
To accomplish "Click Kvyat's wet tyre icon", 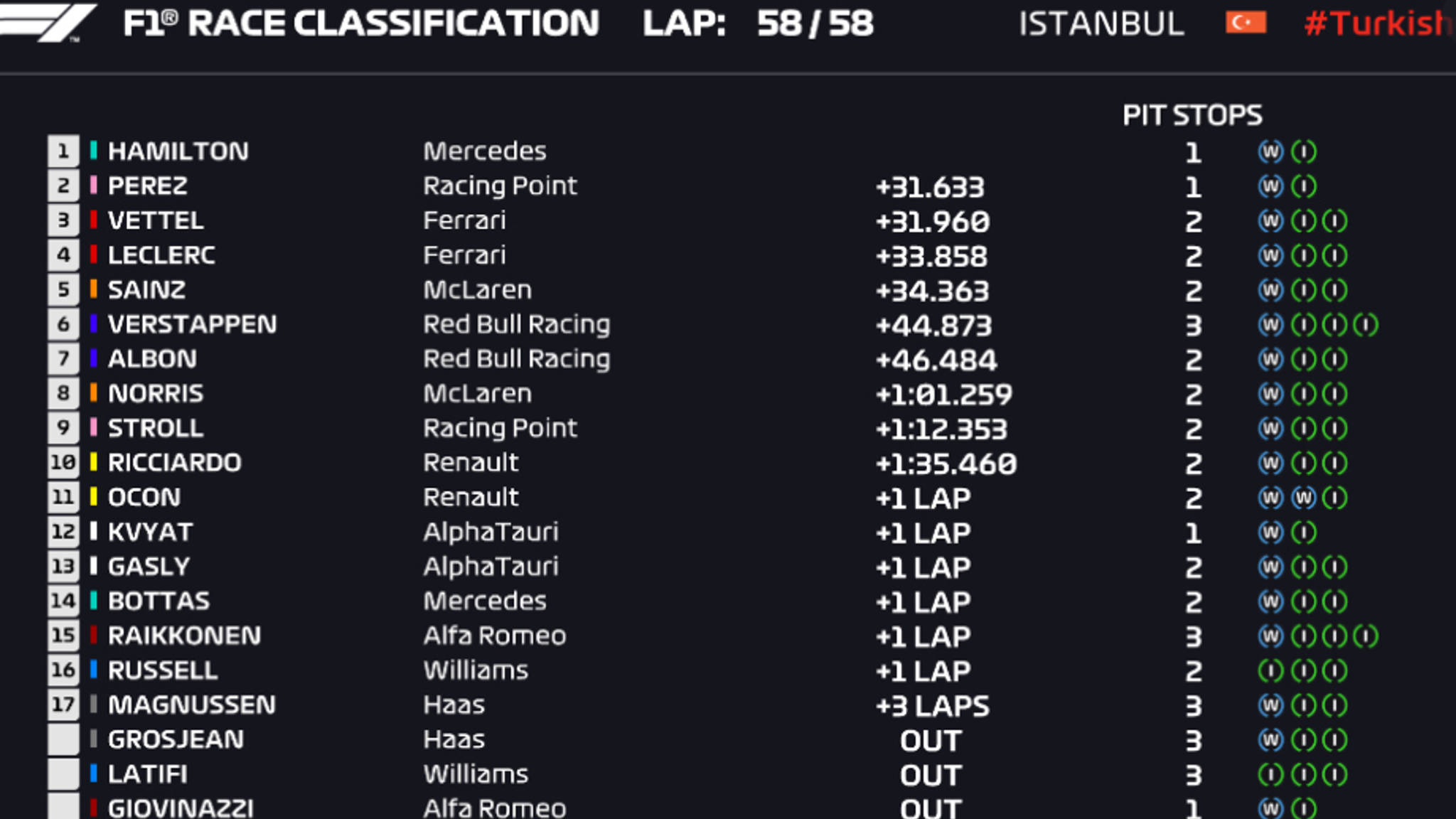I will click(x=1270, y=532).
